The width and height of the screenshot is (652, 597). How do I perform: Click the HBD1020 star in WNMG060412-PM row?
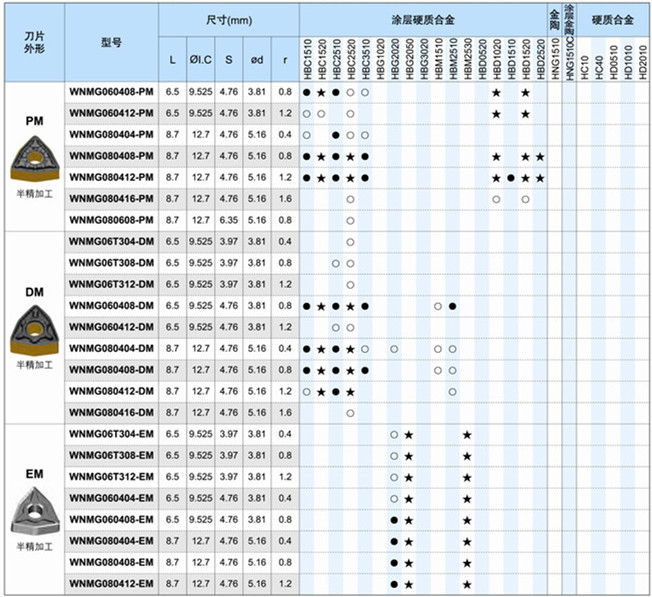point(496,113)
